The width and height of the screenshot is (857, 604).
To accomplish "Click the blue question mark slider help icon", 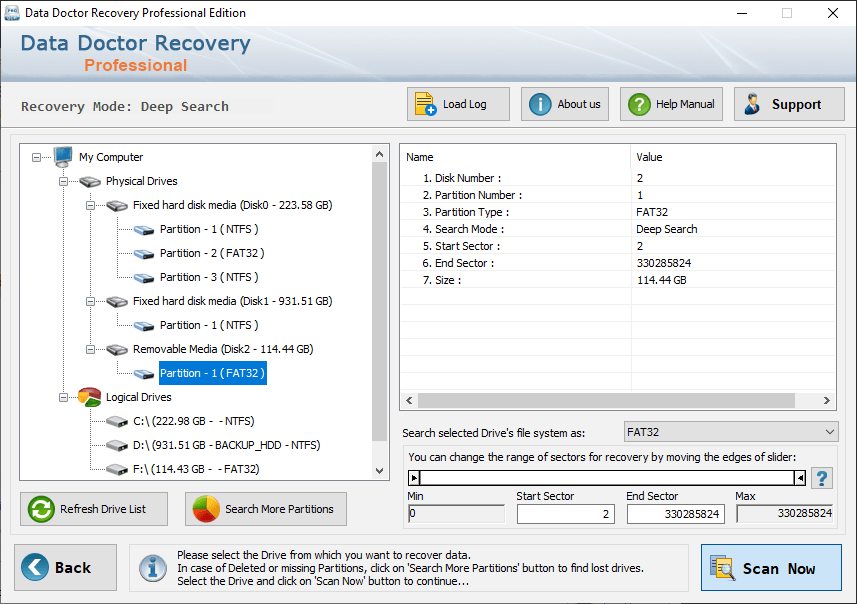I will [821, 478].
